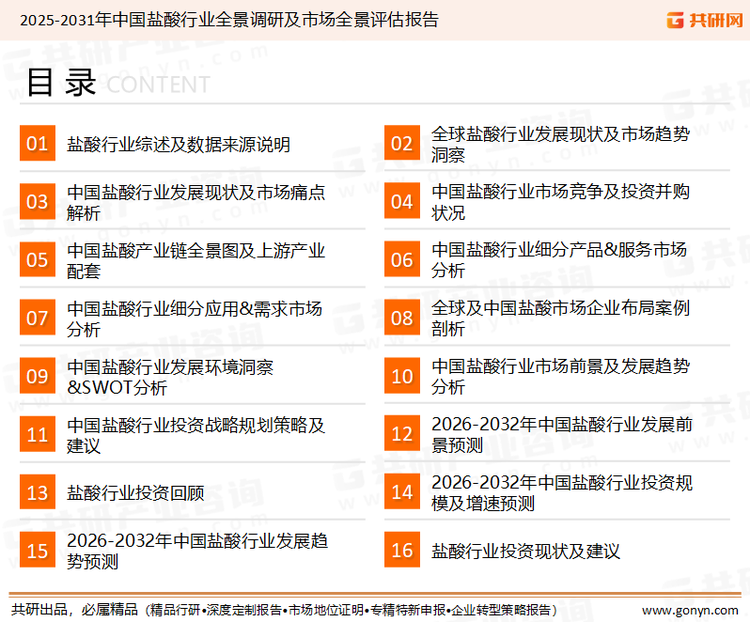
Task: Click the orange 04 number box
Action: 402,201
